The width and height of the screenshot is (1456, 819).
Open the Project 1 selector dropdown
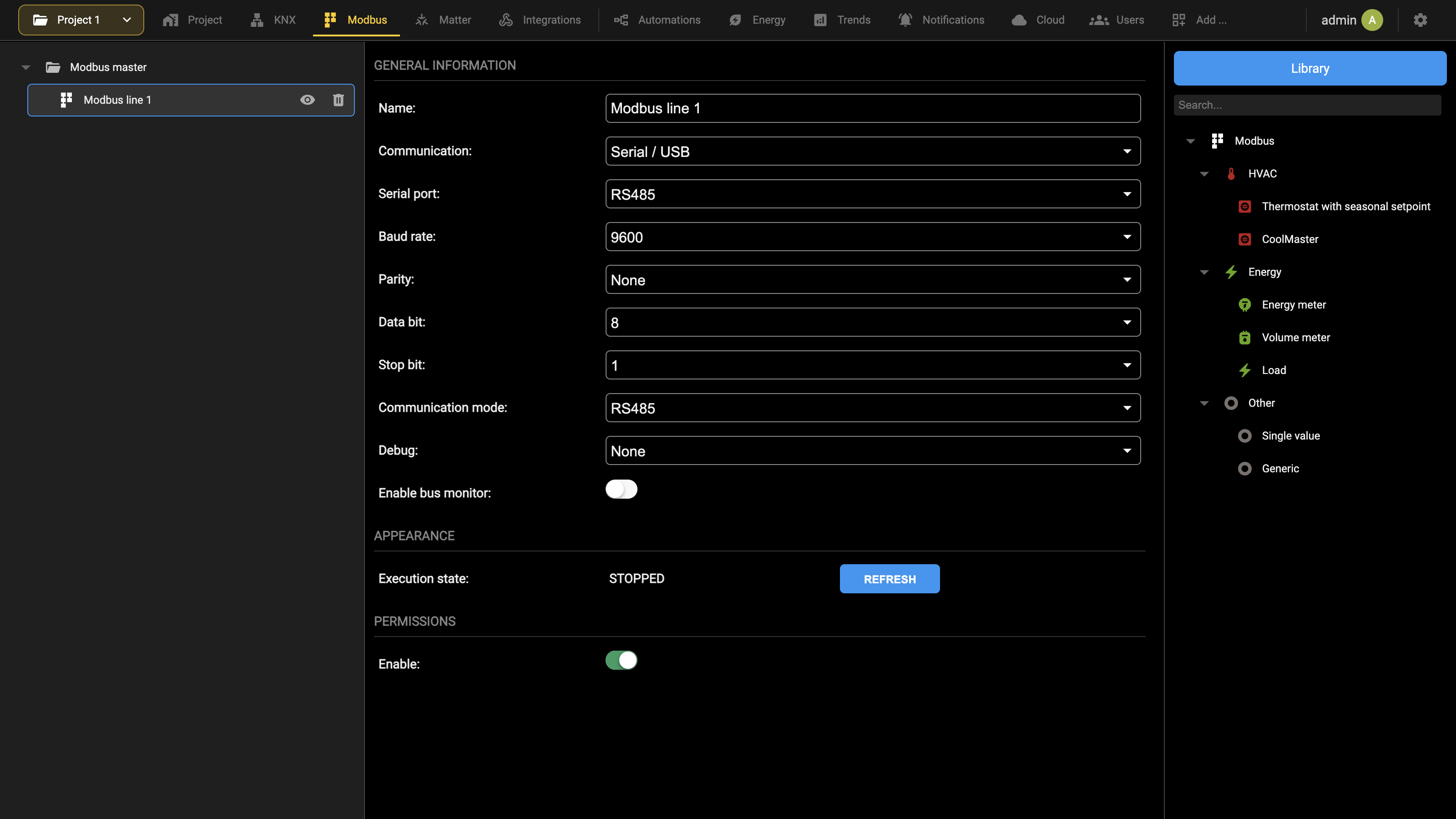click(x=81, y=20)
